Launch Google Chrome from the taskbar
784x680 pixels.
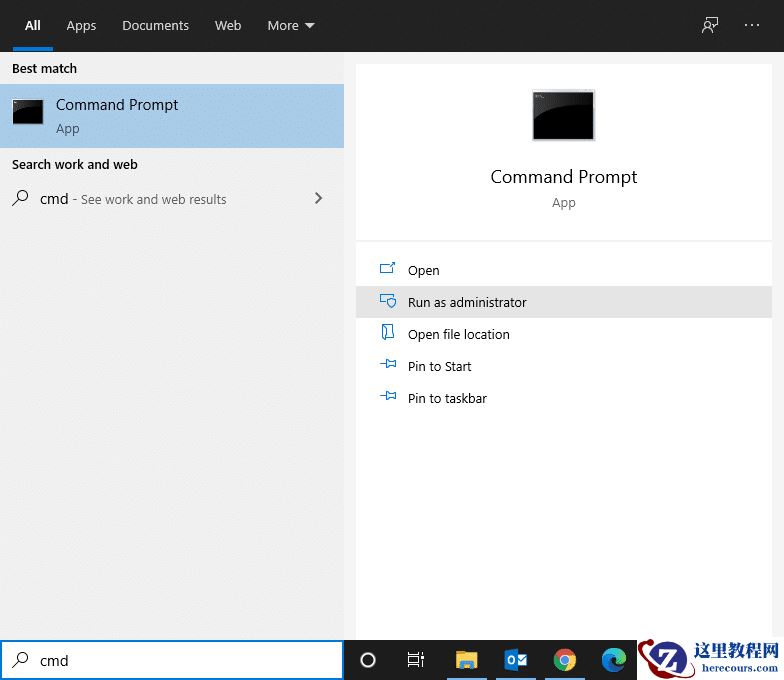pos(565,660)
